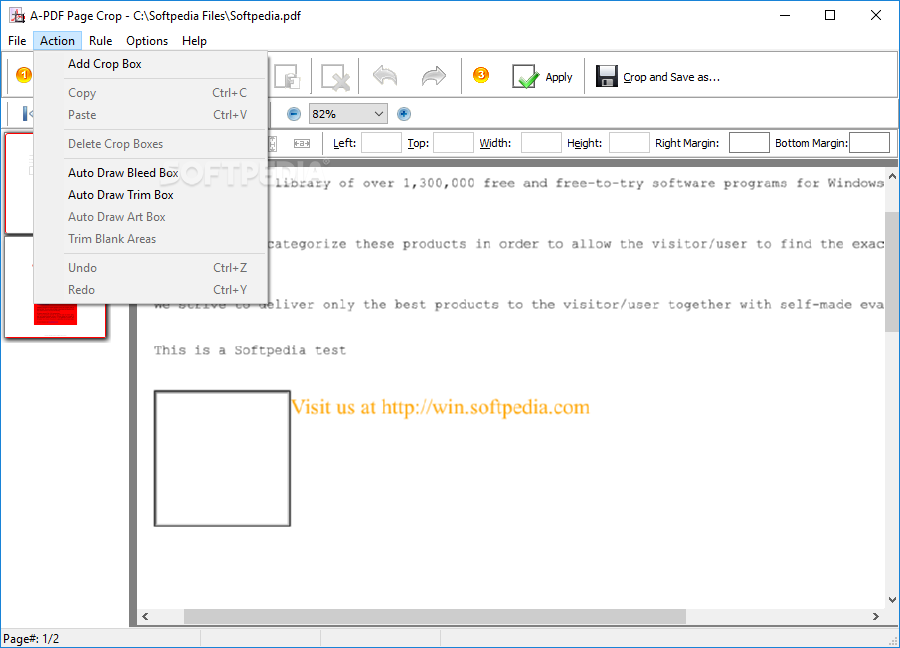Select Auto Draw Bleed Box
900x648 pixels.
151,173
